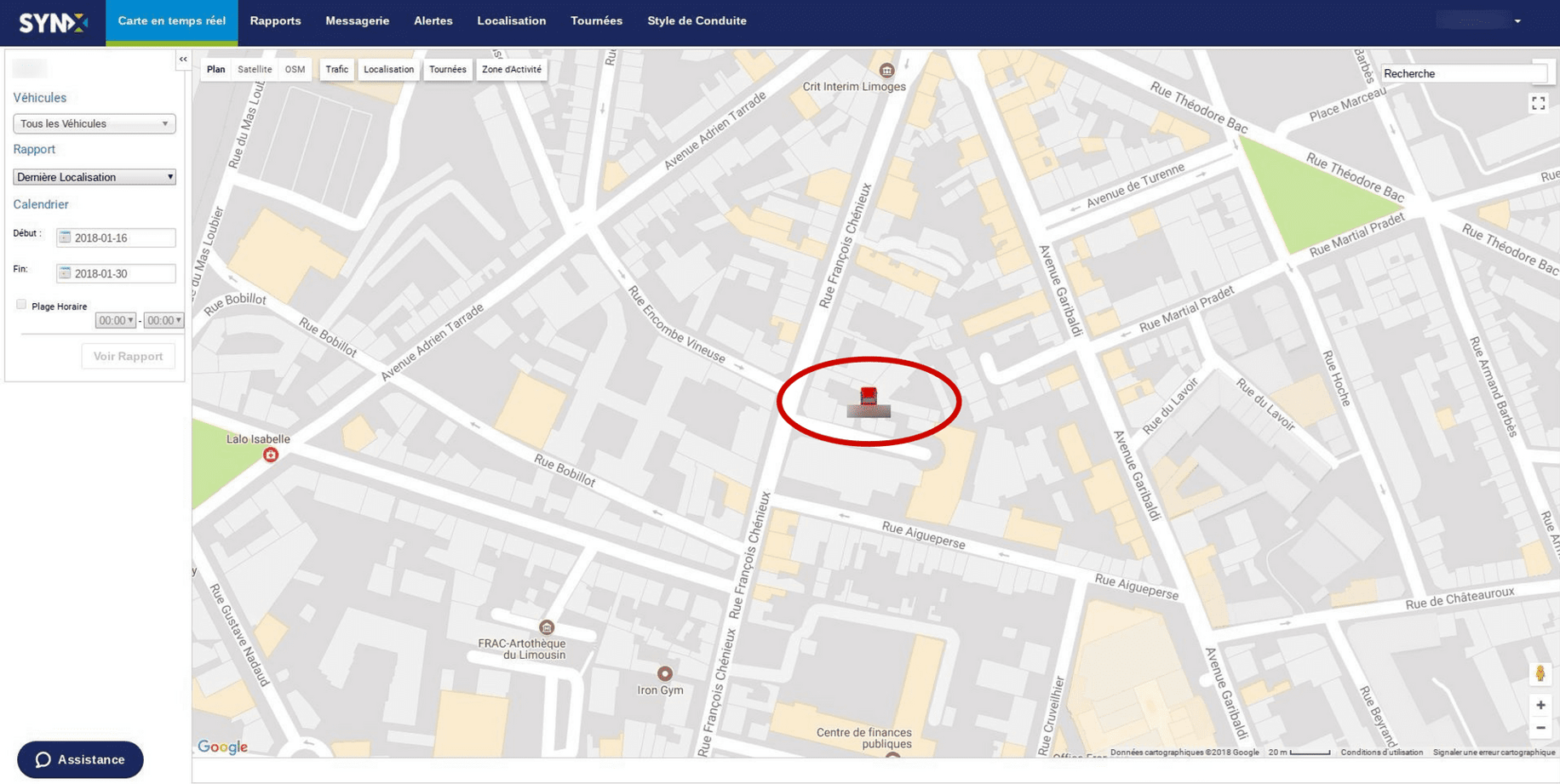Toggle fullscreen map view

1538,104
